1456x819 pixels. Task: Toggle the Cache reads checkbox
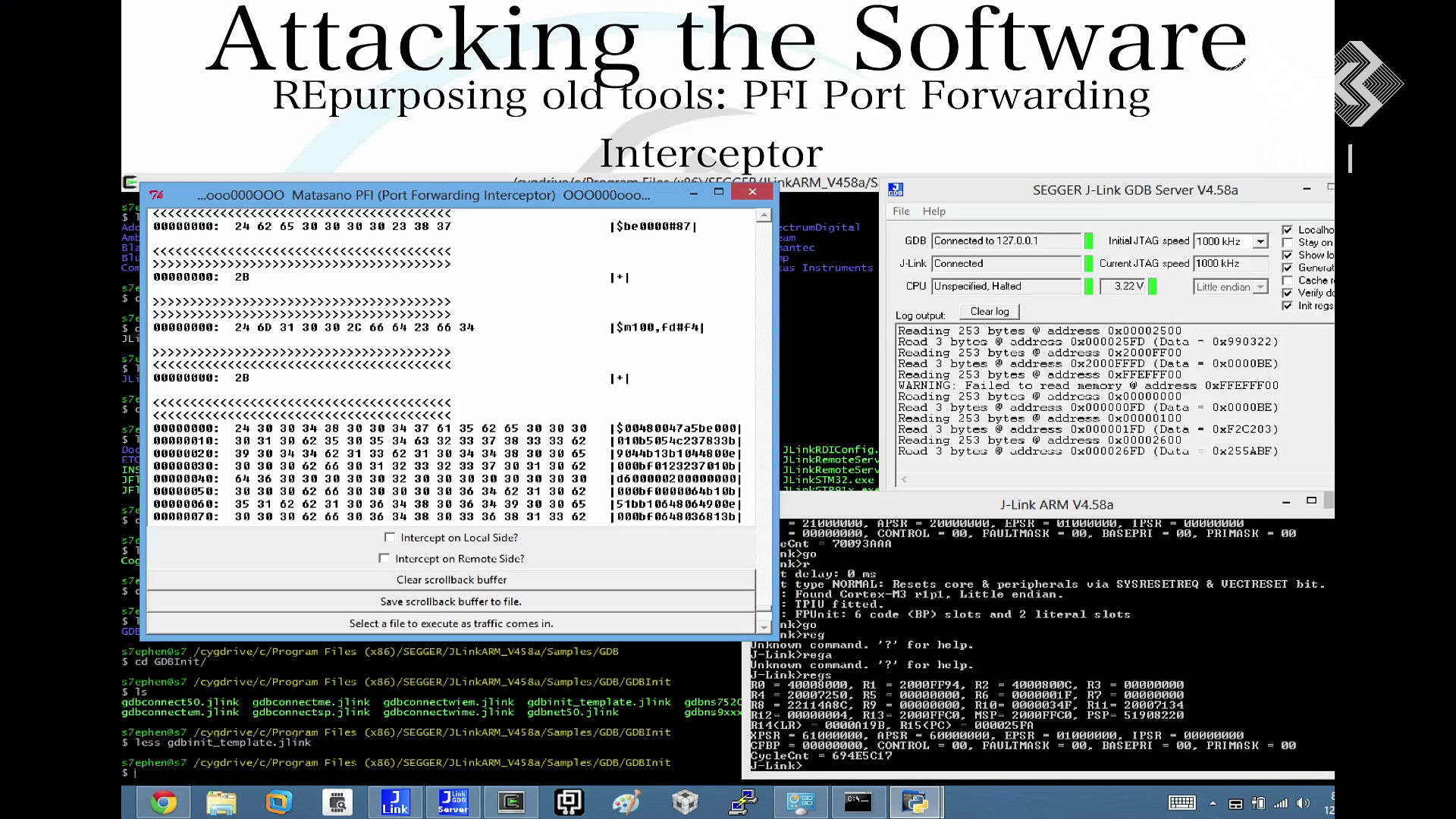click(x=1287, y=281)
